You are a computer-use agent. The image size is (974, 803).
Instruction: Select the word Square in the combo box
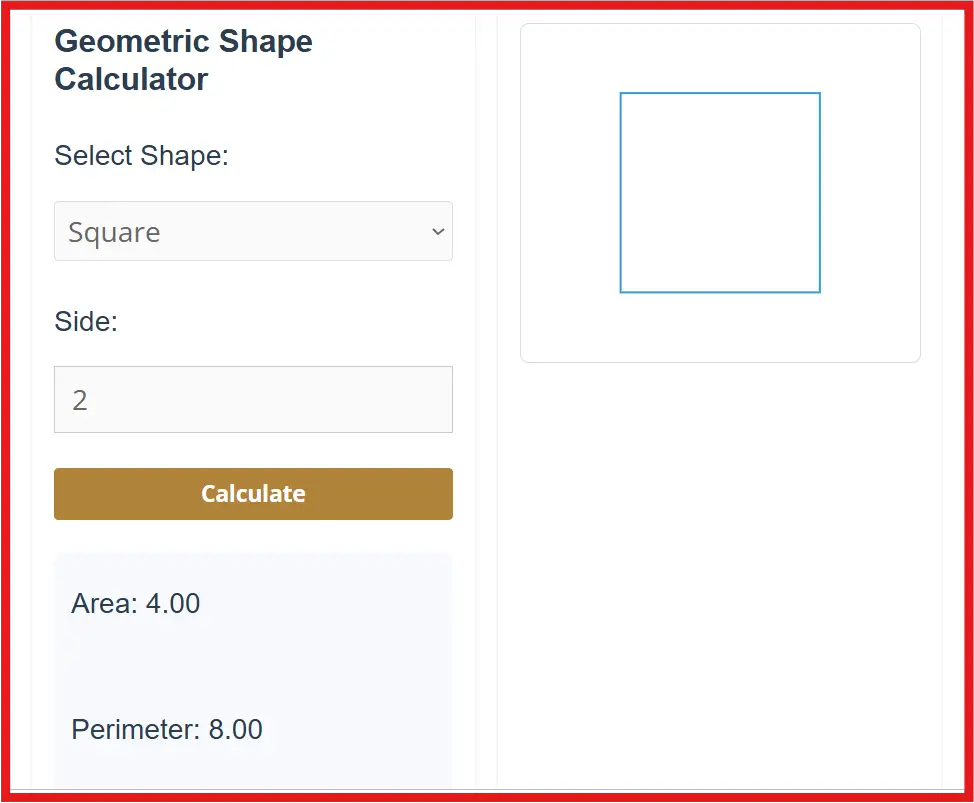coord(113,231)
